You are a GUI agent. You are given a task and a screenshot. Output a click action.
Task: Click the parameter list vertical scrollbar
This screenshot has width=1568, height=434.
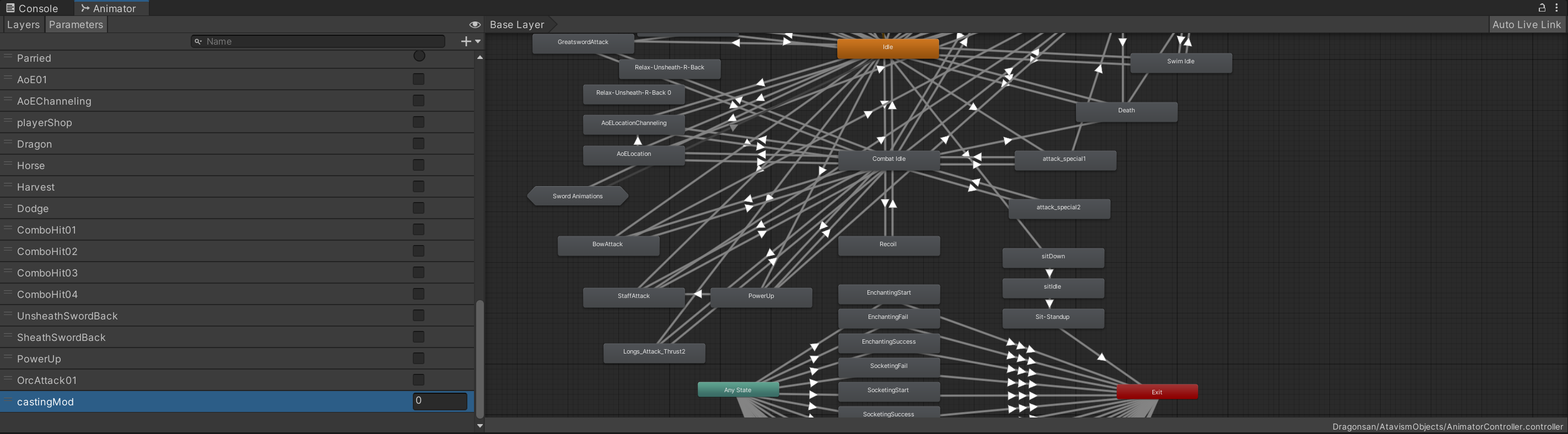pyautogui.click(x=479, y=358)
